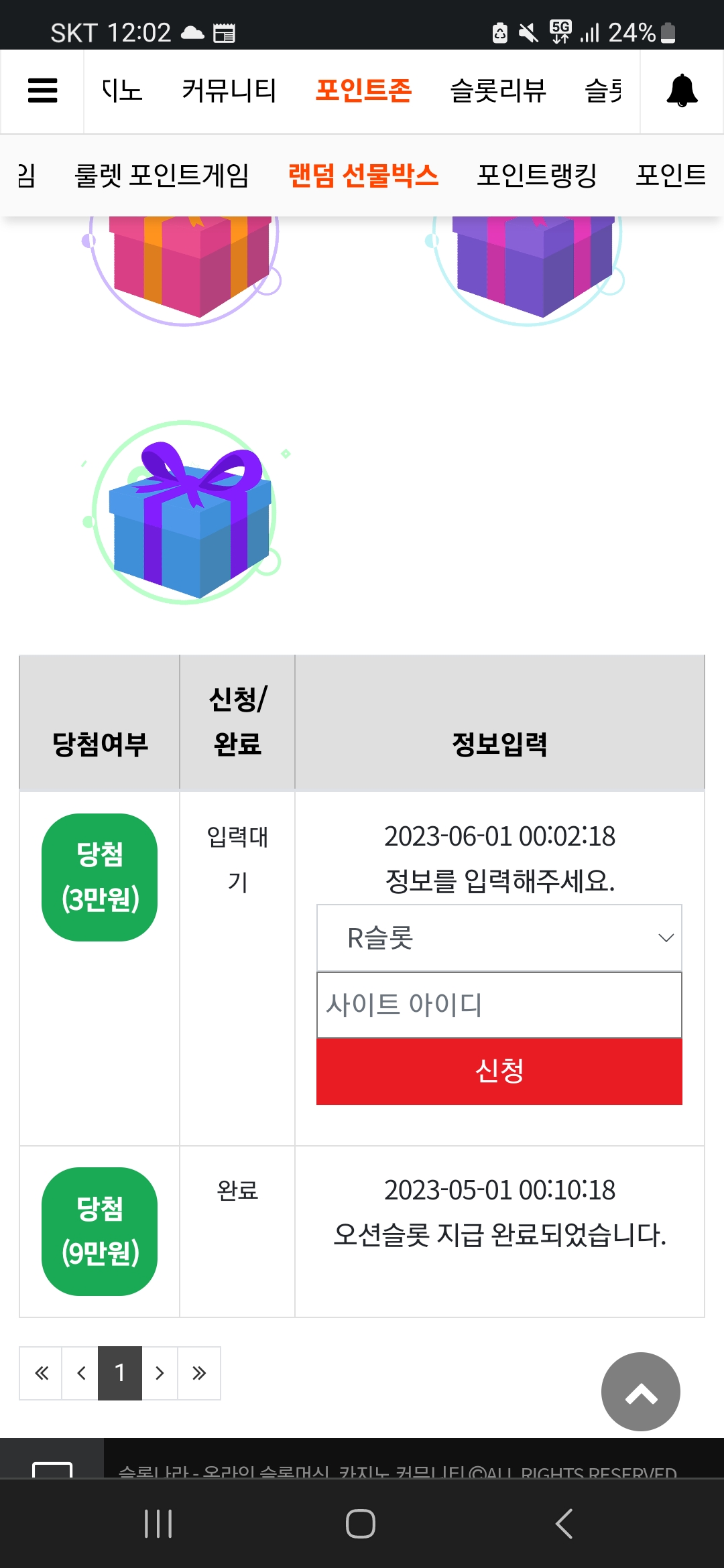724x1568 pixels.
Task: Tap the scroll-to-top arrow button
Action: click(640, 1391)
